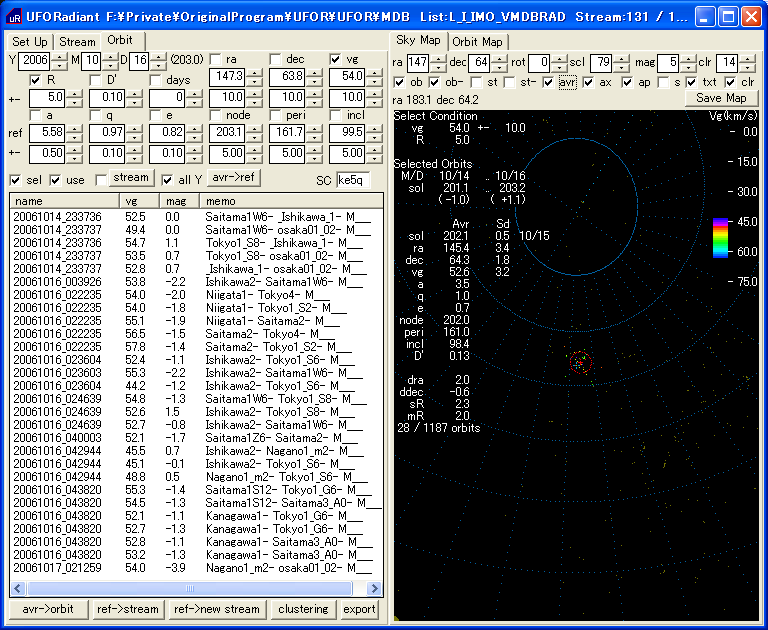The height and width of the screenshot is (630, 768).
Task: Adjust the scl spinner in Sky Map
Action: tap(622, 60)
